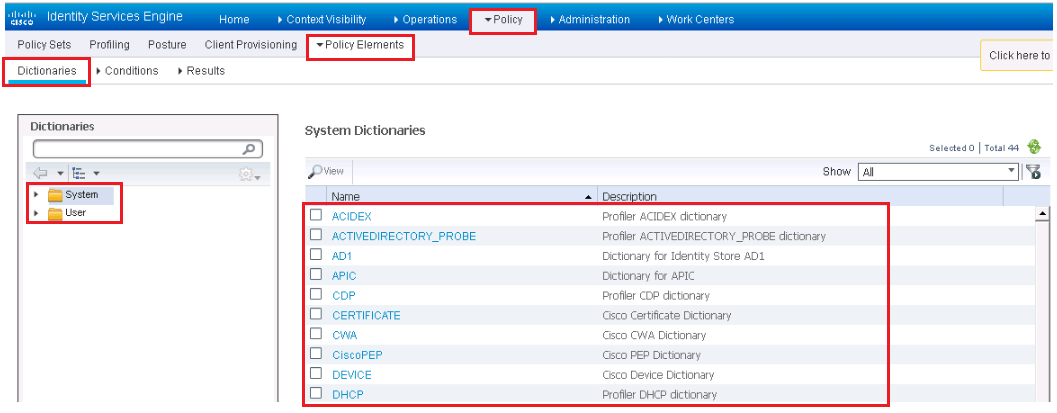Open Policy Sets
1057x413 pixels.
44,45
